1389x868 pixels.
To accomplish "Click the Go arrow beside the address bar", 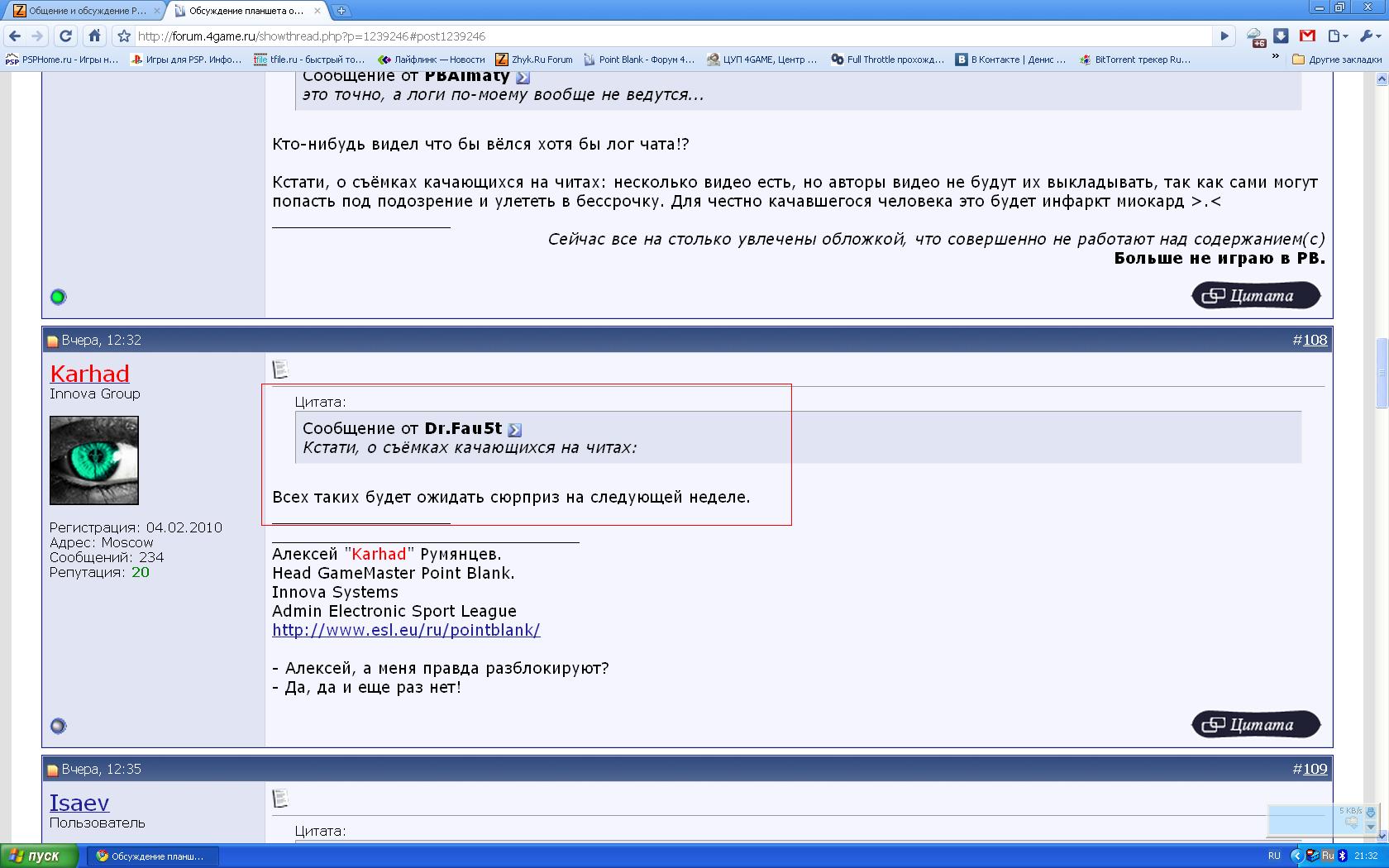I will point(1224,36).
